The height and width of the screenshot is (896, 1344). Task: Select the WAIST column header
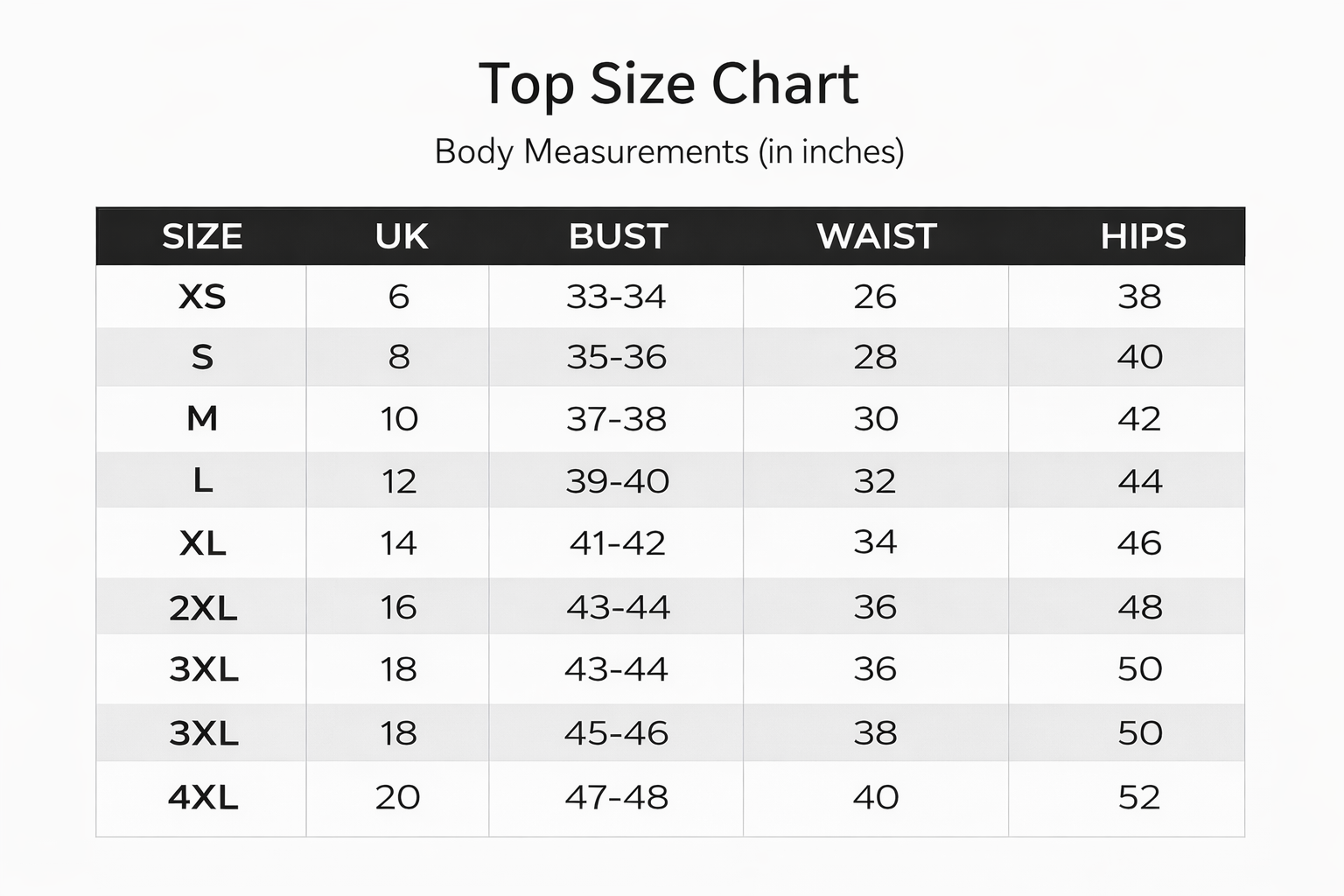tap(876, 237)
